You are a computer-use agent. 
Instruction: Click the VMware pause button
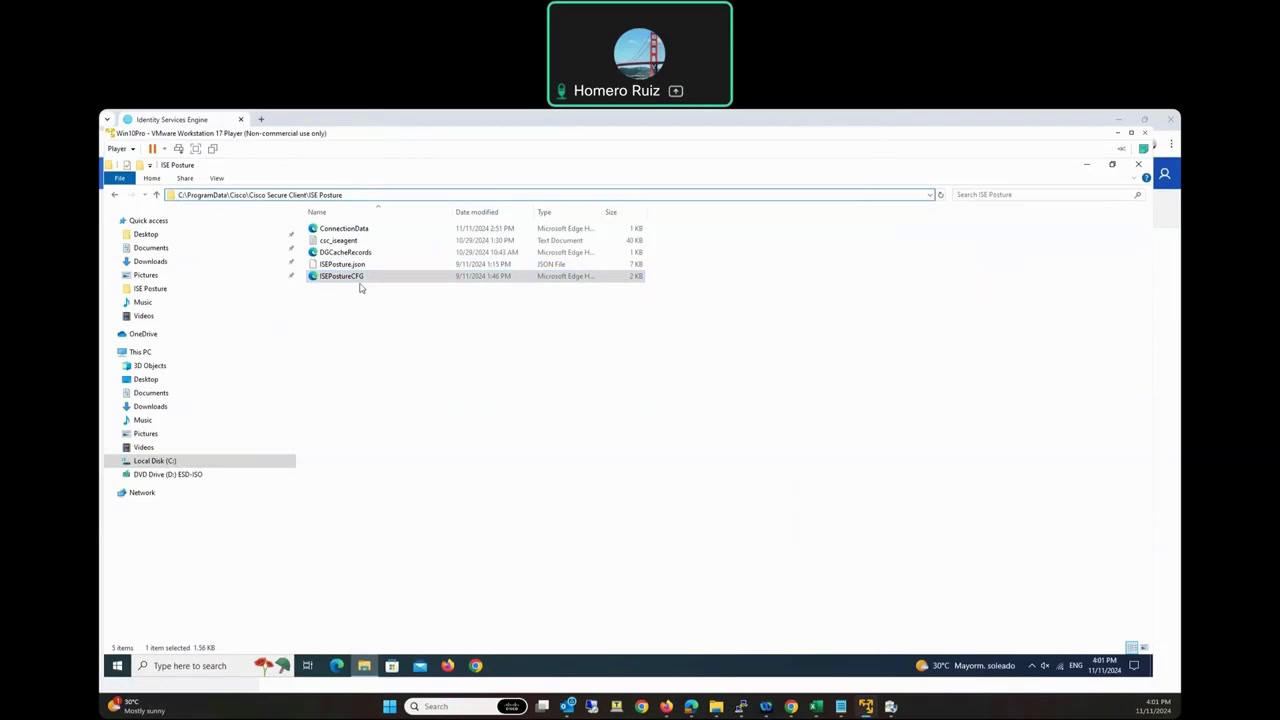point(152,149)
